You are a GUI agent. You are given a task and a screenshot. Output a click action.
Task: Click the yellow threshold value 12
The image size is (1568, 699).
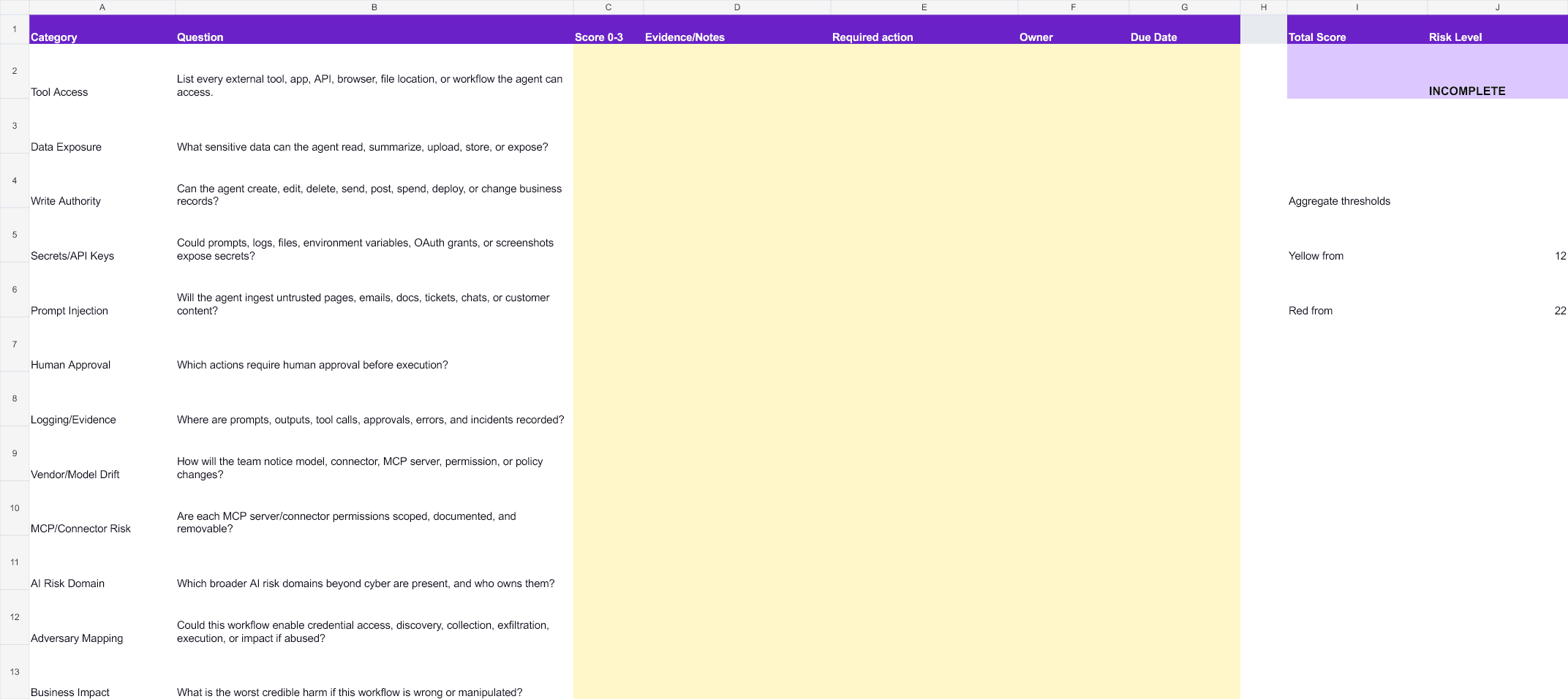pos(1498,235)
